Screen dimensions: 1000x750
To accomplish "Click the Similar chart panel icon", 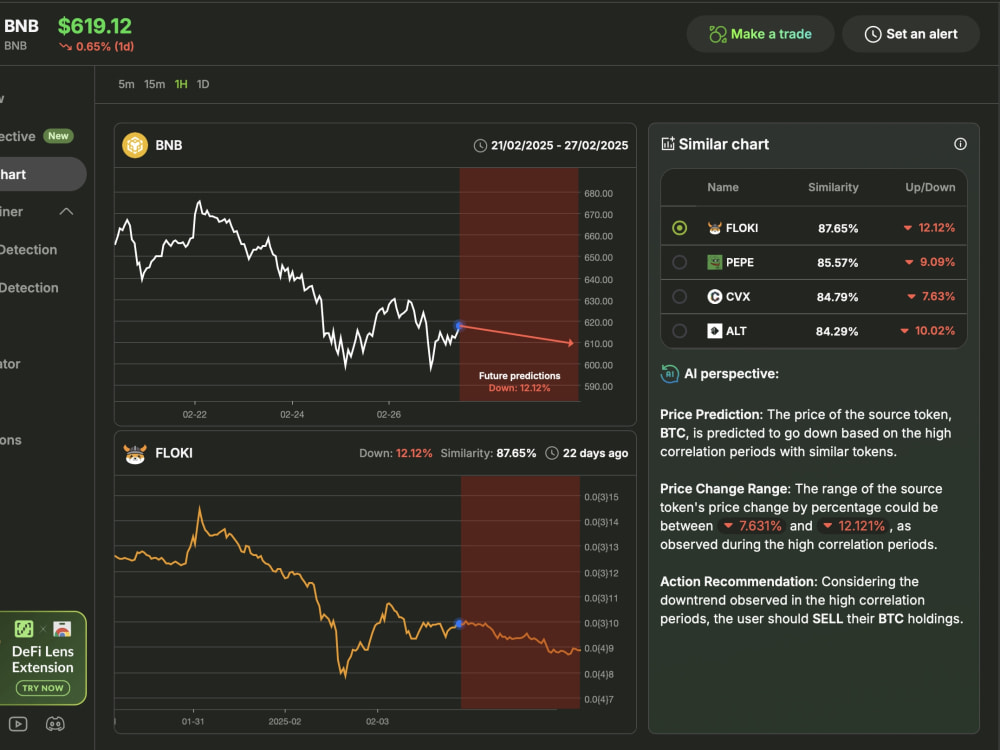I will pos(668,143).
